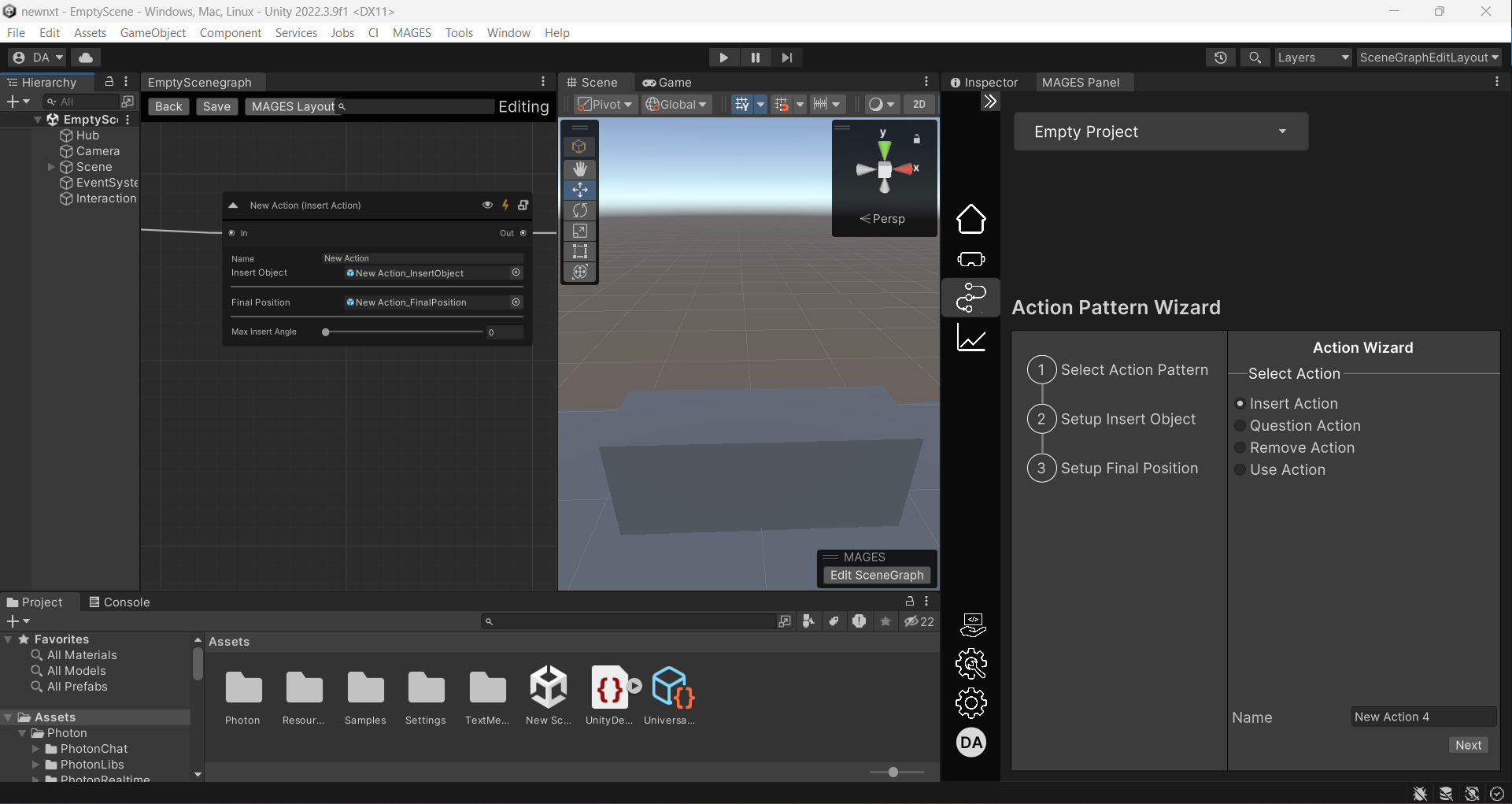
Task: Select the scenegraph flow icon in MAGES sidebar
Action: (970, 298)
